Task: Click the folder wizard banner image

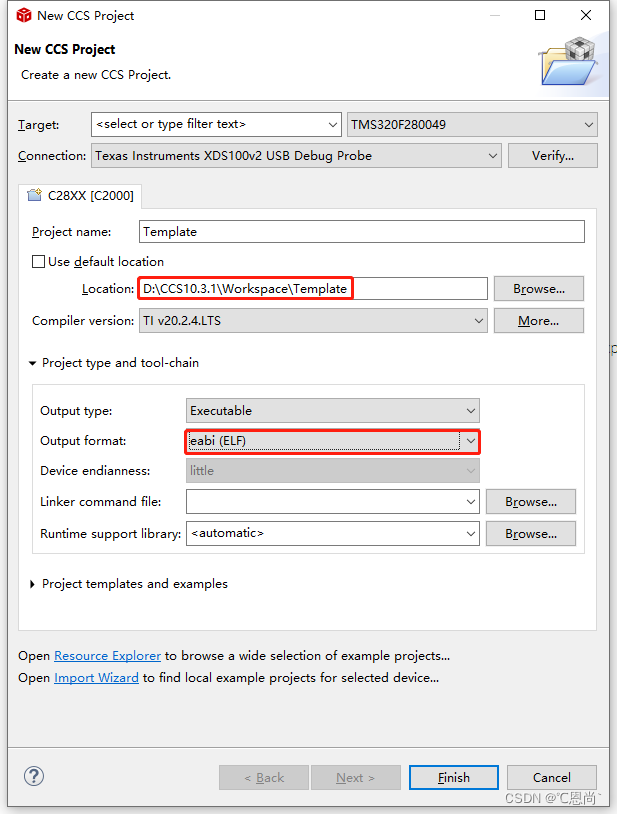Action: pos(568,61)
